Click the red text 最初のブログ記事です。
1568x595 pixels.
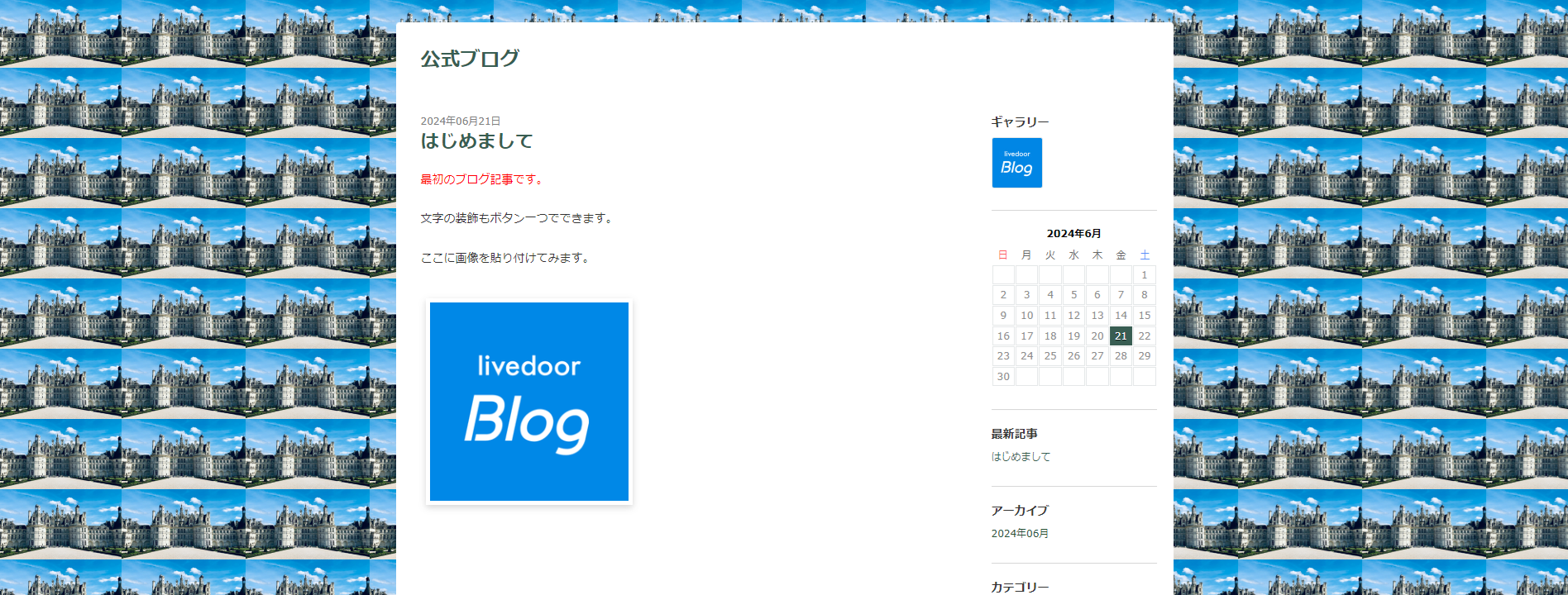(x=483, y=179)
